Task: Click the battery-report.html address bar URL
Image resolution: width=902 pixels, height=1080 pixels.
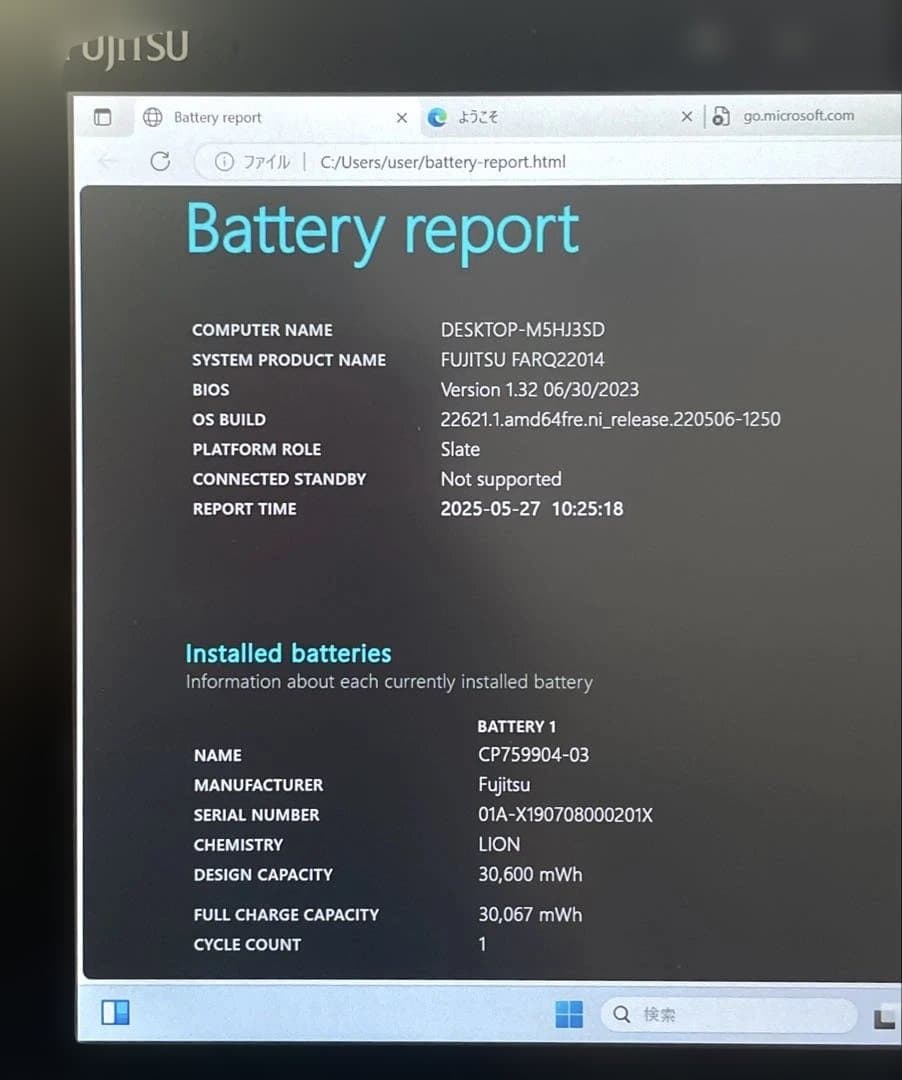Action: tap(442, 162)
